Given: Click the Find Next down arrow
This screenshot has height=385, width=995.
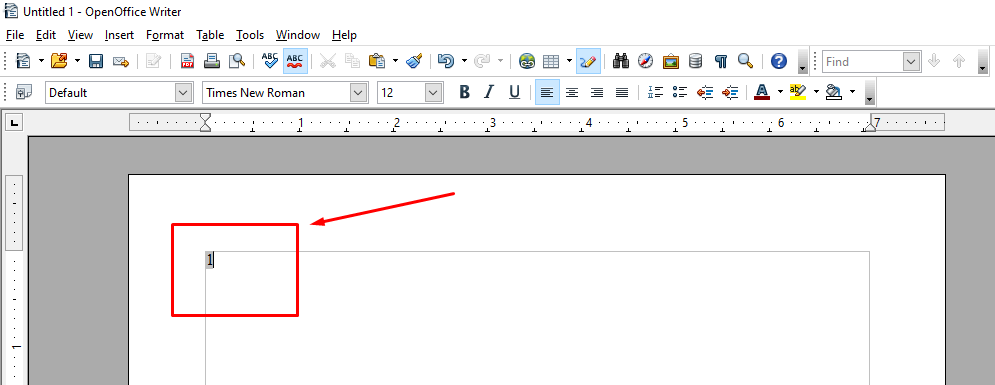Looking at the screenshot, I should click(x=933, y=61).
